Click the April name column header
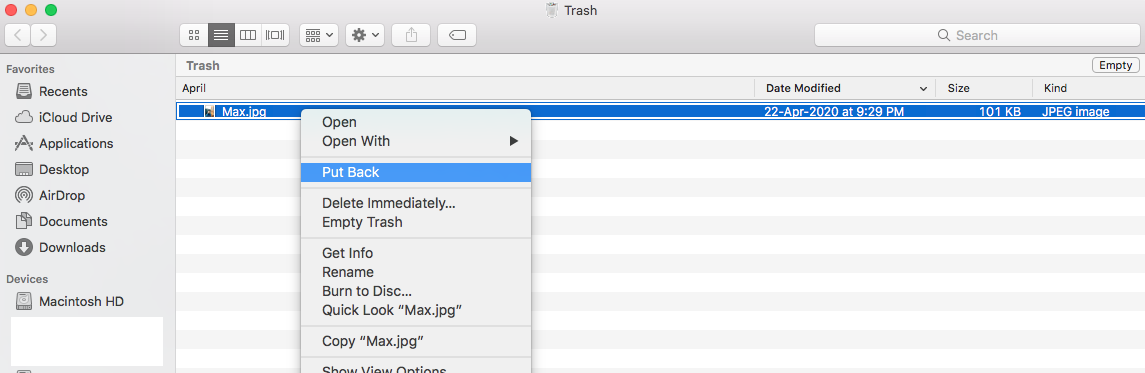Viewport: 1145px width, 373px height. click(x=464, y=88)
